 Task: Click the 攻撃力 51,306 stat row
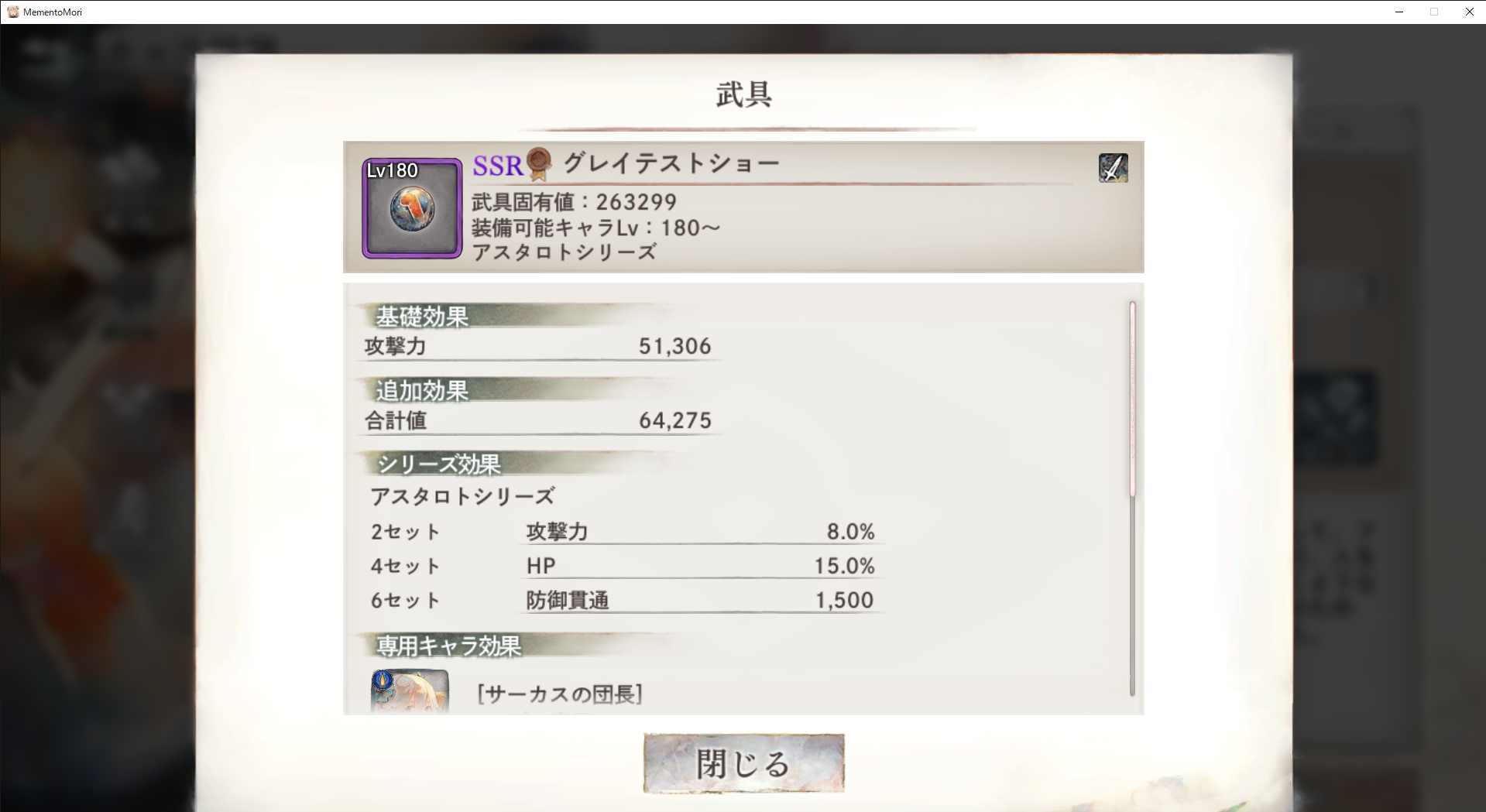point(539,346)
